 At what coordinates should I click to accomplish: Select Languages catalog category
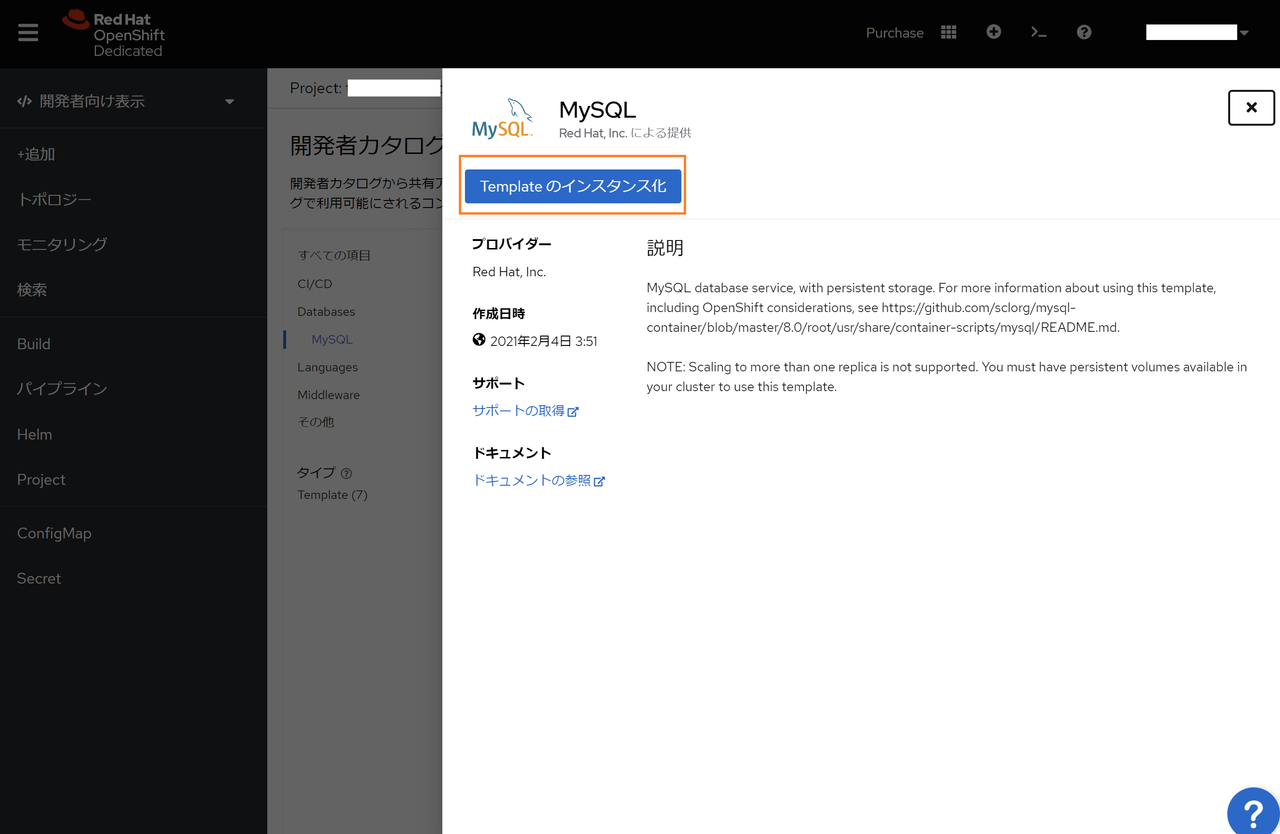(x=327, y=368)
